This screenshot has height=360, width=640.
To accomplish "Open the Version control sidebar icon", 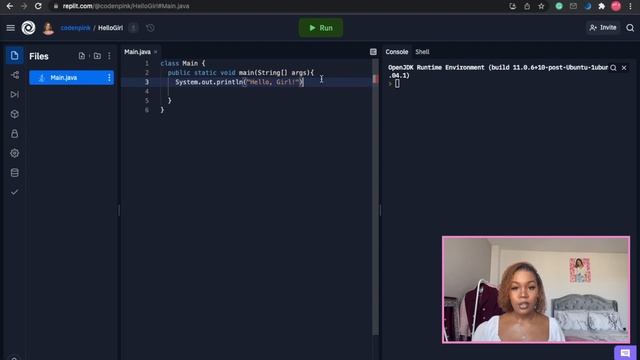I will 15,75.
